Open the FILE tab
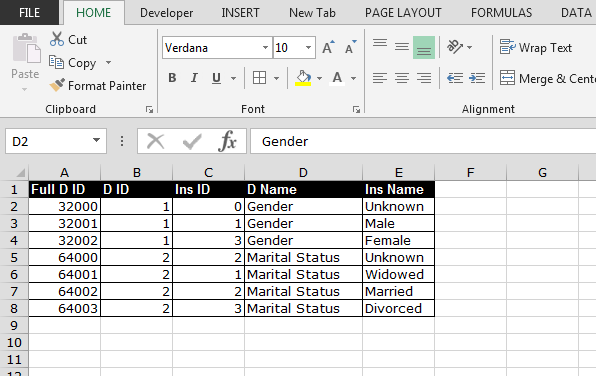The height and width of the screenshot is (376, 596). click(x=29, y=13)
